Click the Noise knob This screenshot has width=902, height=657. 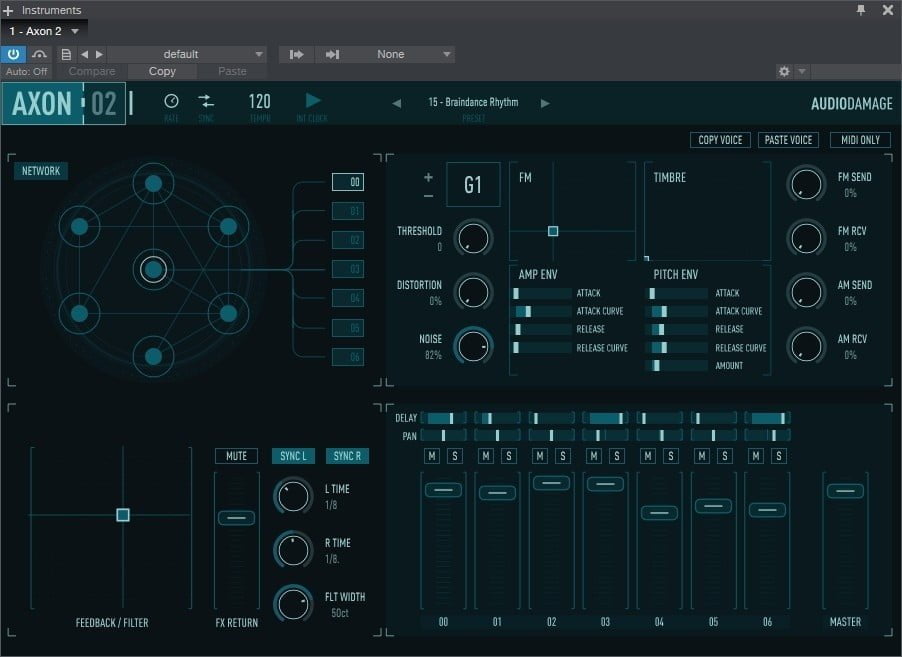click(473, 346)
